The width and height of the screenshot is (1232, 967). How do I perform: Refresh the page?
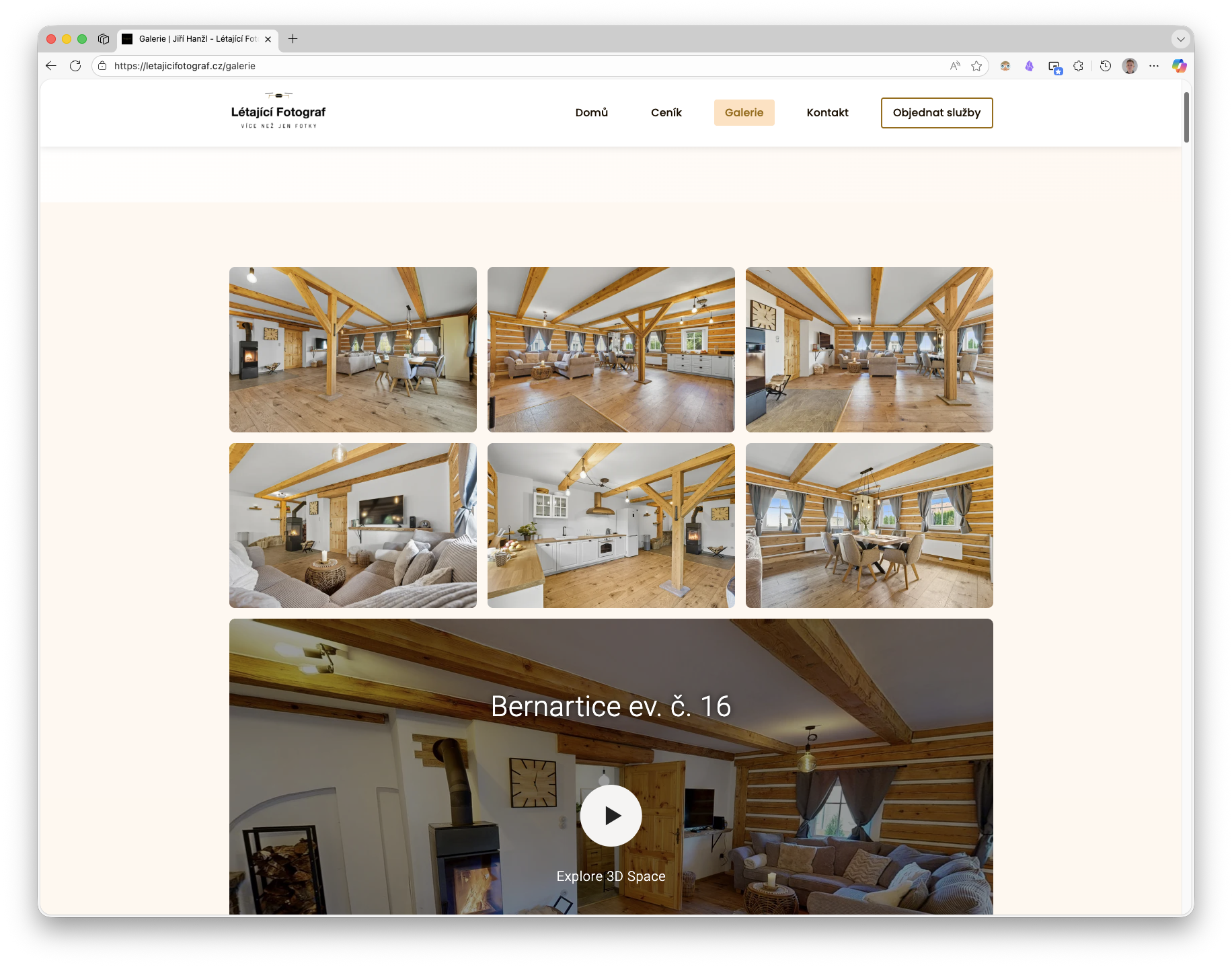point(75,66)
